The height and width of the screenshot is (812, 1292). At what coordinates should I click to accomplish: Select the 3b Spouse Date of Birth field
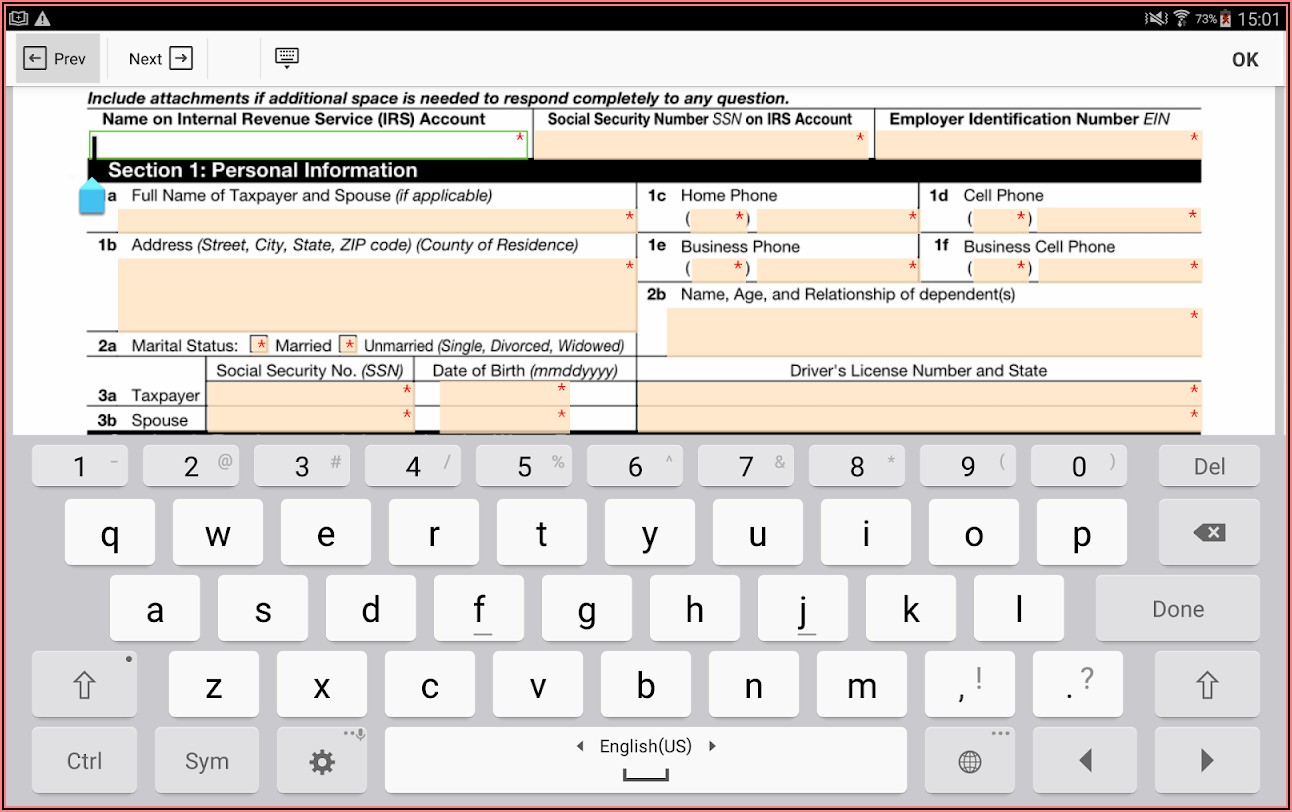click(x=504, y=419)
